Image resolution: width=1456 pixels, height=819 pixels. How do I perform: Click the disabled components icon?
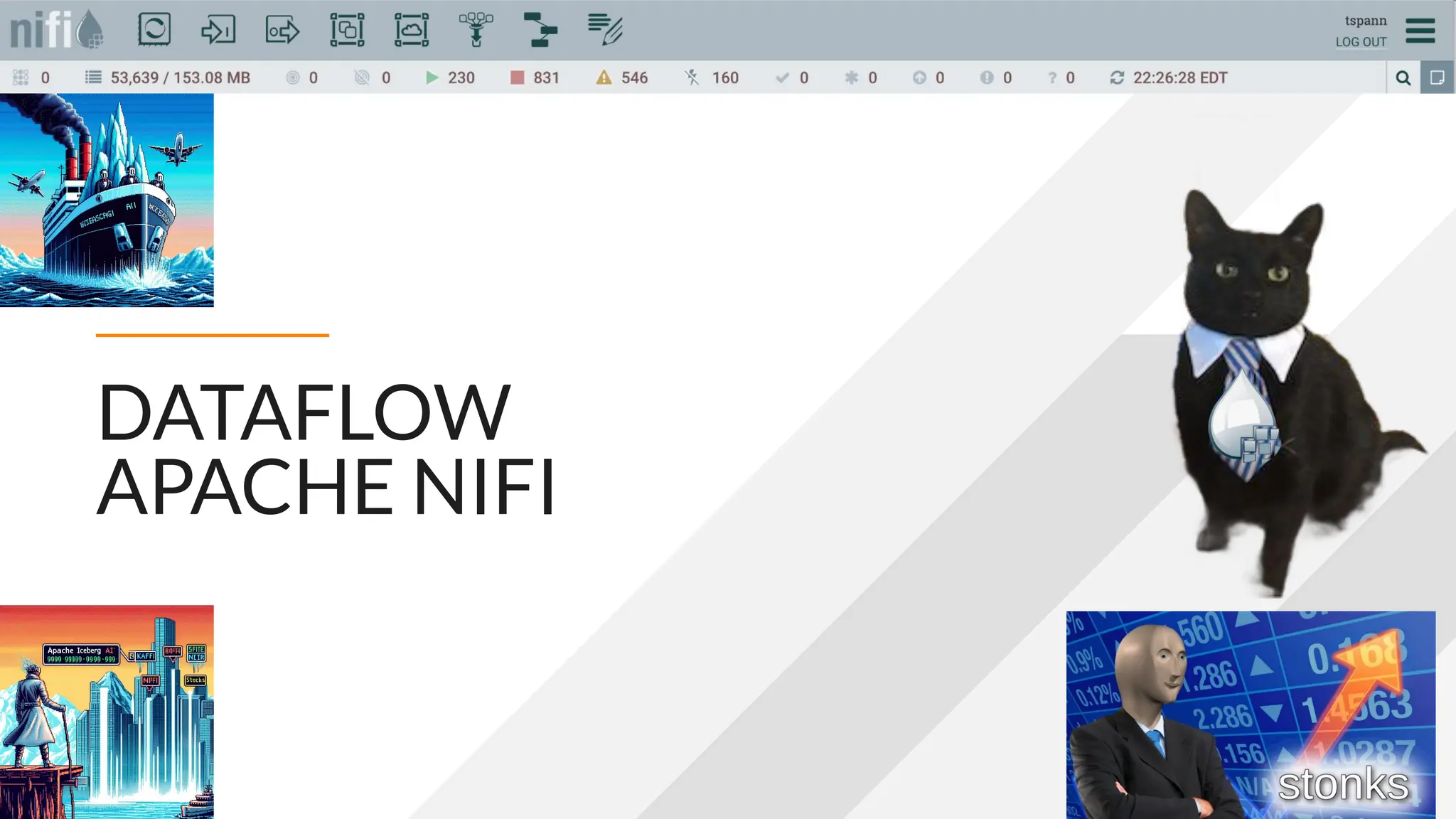(x=692, y=77)
